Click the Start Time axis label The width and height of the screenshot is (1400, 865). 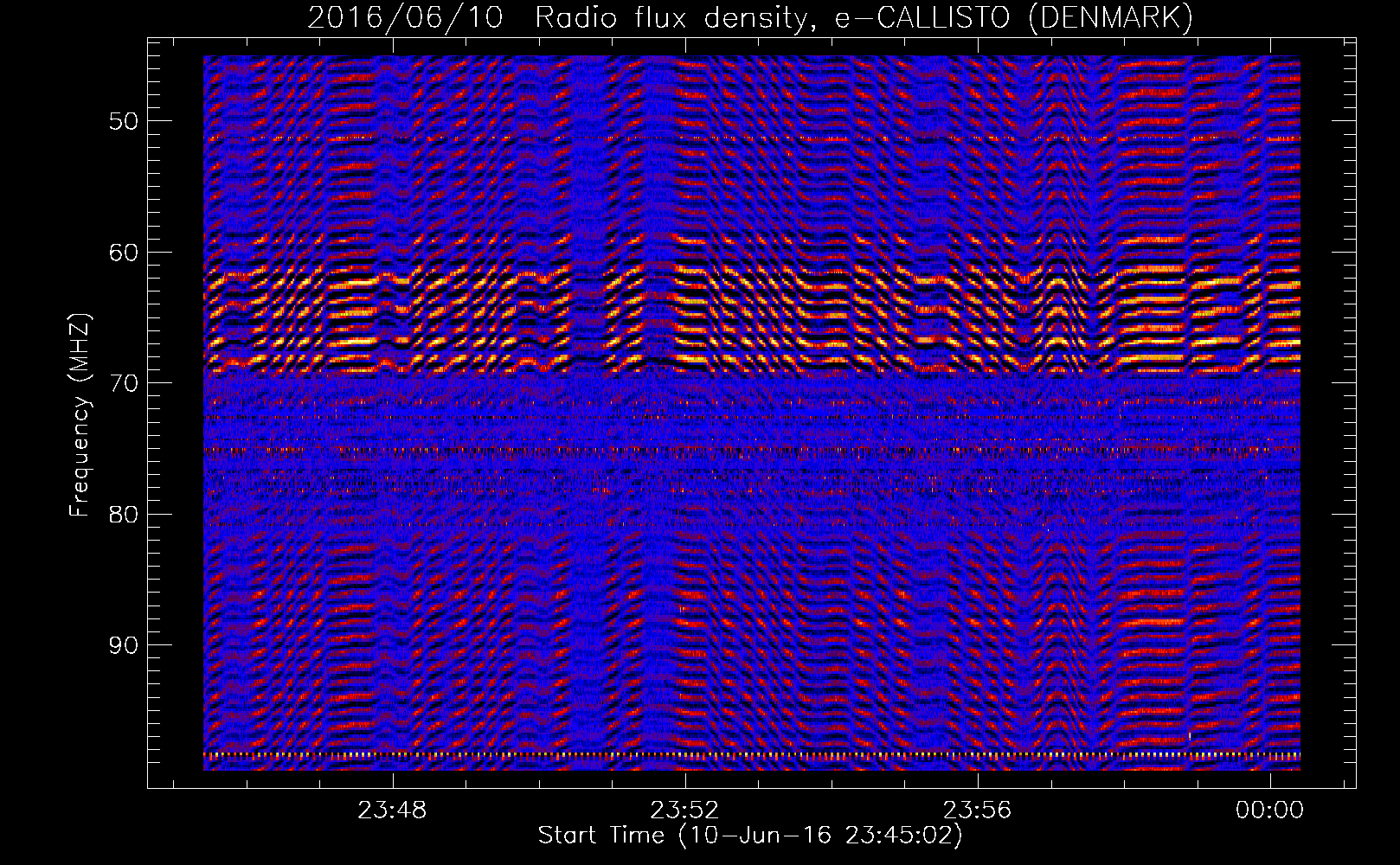[x=750, y=836]
